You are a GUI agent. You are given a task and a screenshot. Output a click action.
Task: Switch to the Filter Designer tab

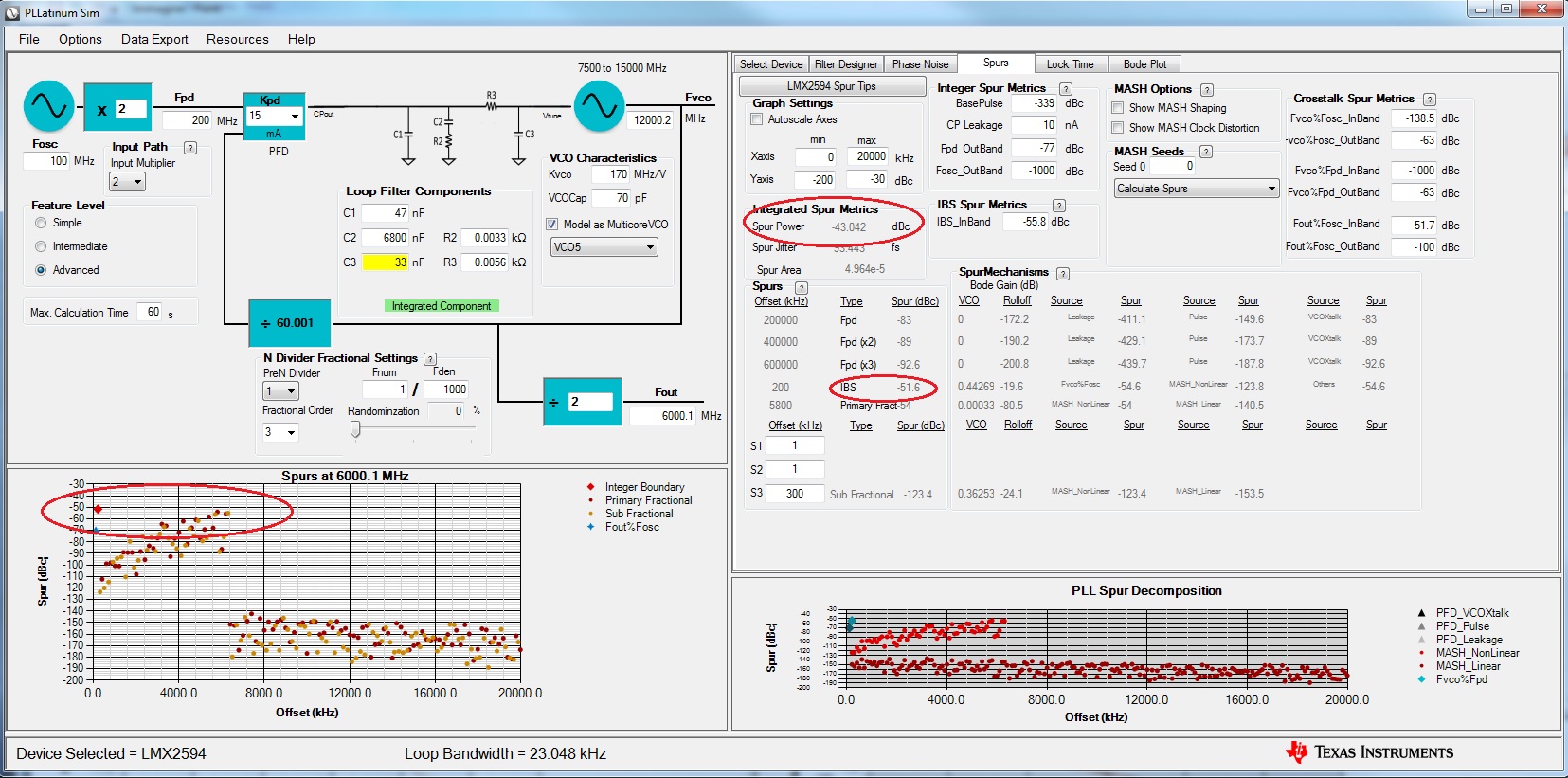click(x=846, y=64)
